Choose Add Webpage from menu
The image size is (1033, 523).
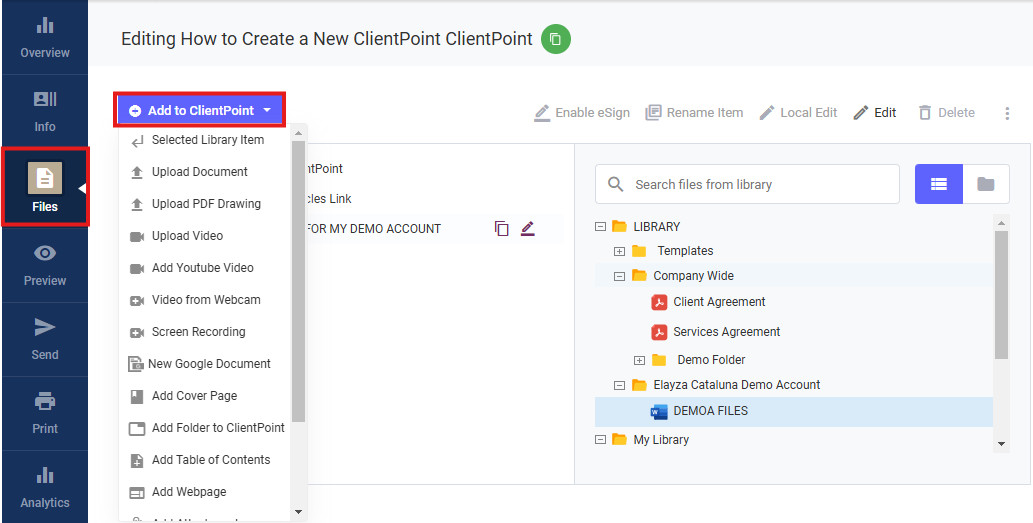[205, 492]
